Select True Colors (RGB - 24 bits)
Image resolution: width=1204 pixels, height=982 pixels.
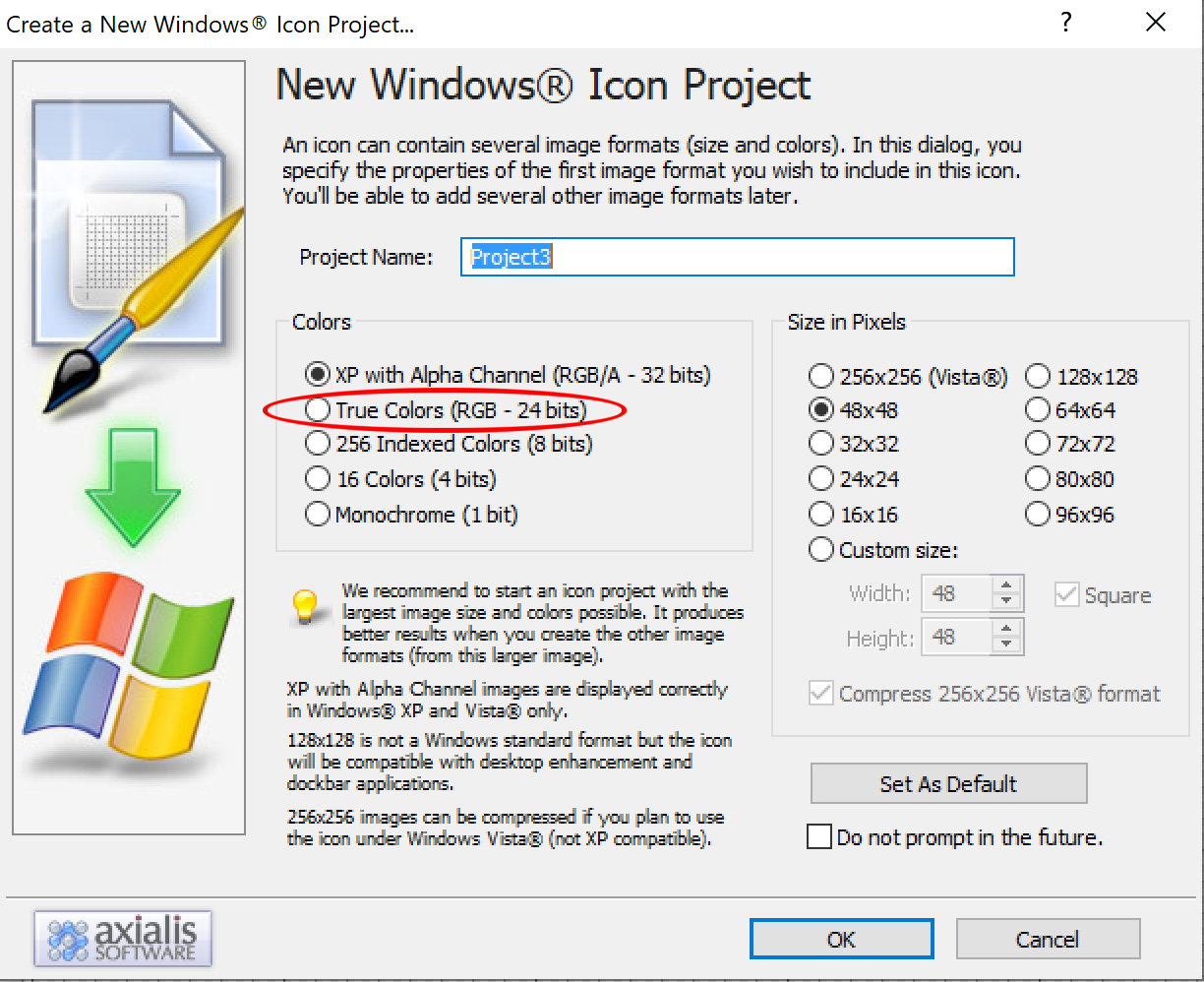[318, 410]
